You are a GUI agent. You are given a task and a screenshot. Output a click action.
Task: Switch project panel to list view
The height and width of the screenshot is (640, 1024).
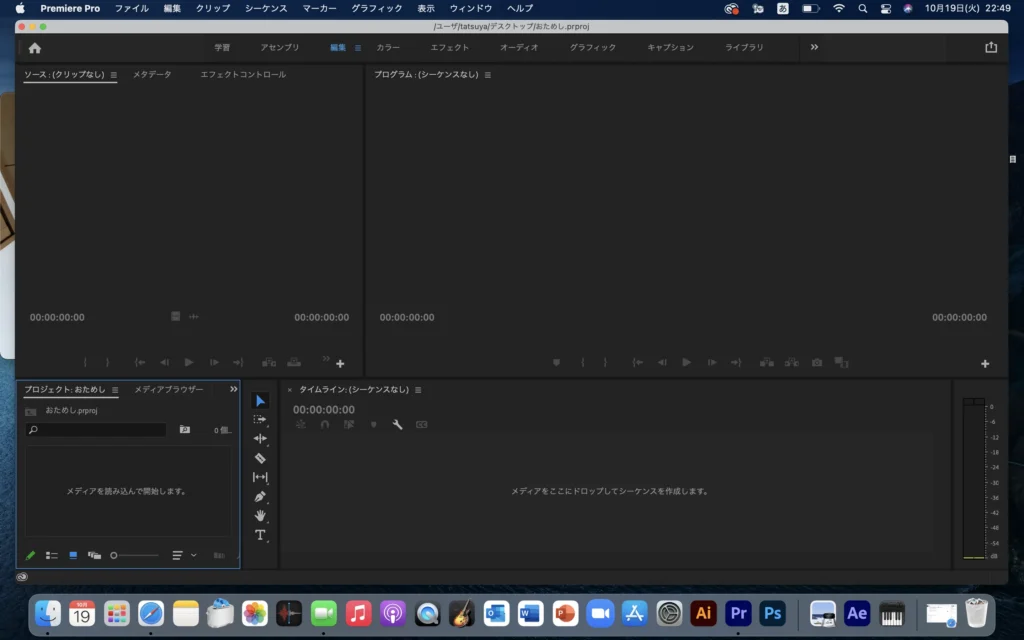[52, 555]
